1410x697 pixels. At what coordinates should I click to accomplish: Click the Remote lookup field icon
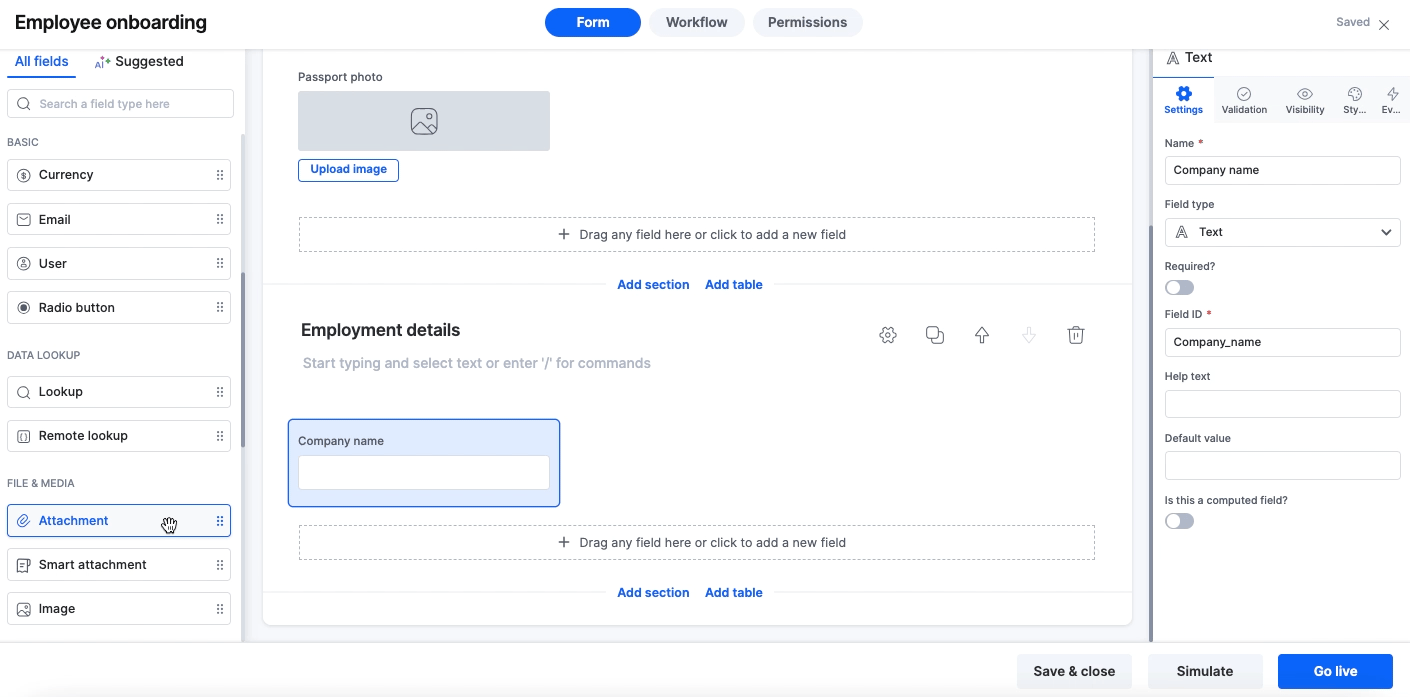pos(24,436)
